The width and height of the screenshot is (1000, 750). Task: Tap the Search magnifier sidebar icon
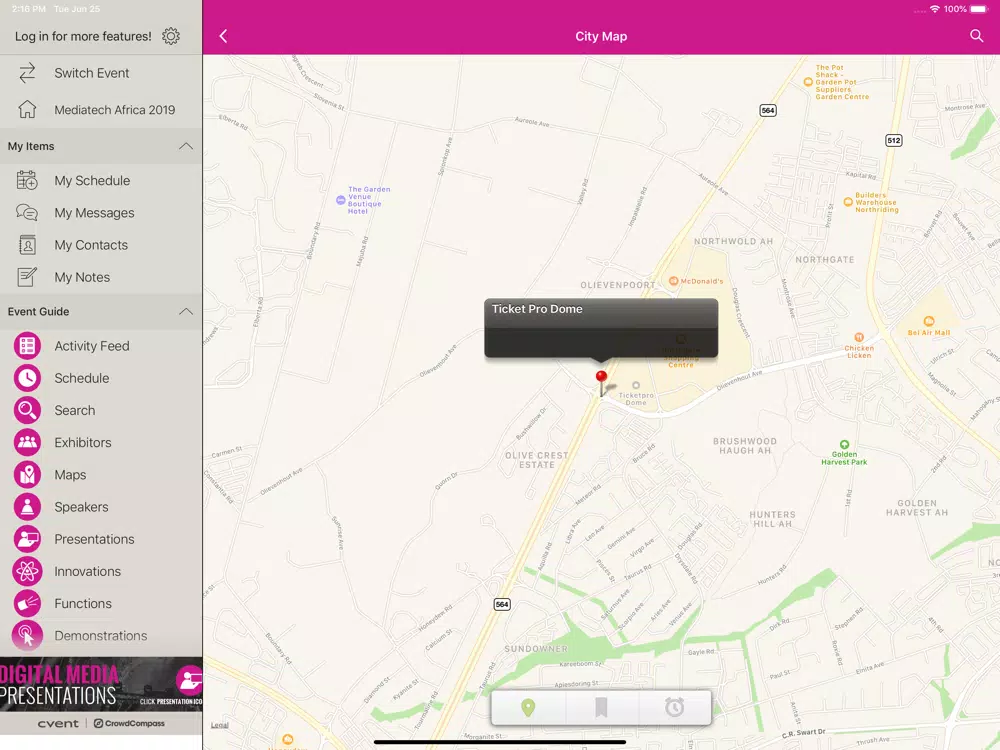pos(27,410)
